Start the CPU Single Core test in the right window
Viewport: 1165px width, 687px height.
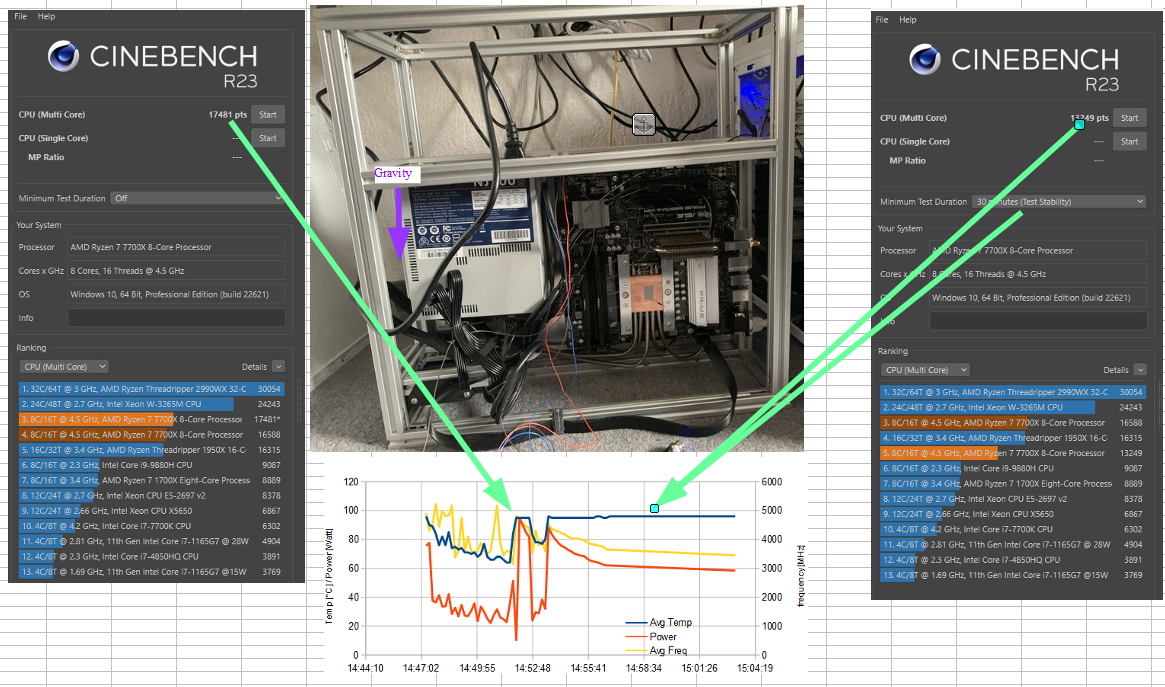click(x=1129, y=140)
